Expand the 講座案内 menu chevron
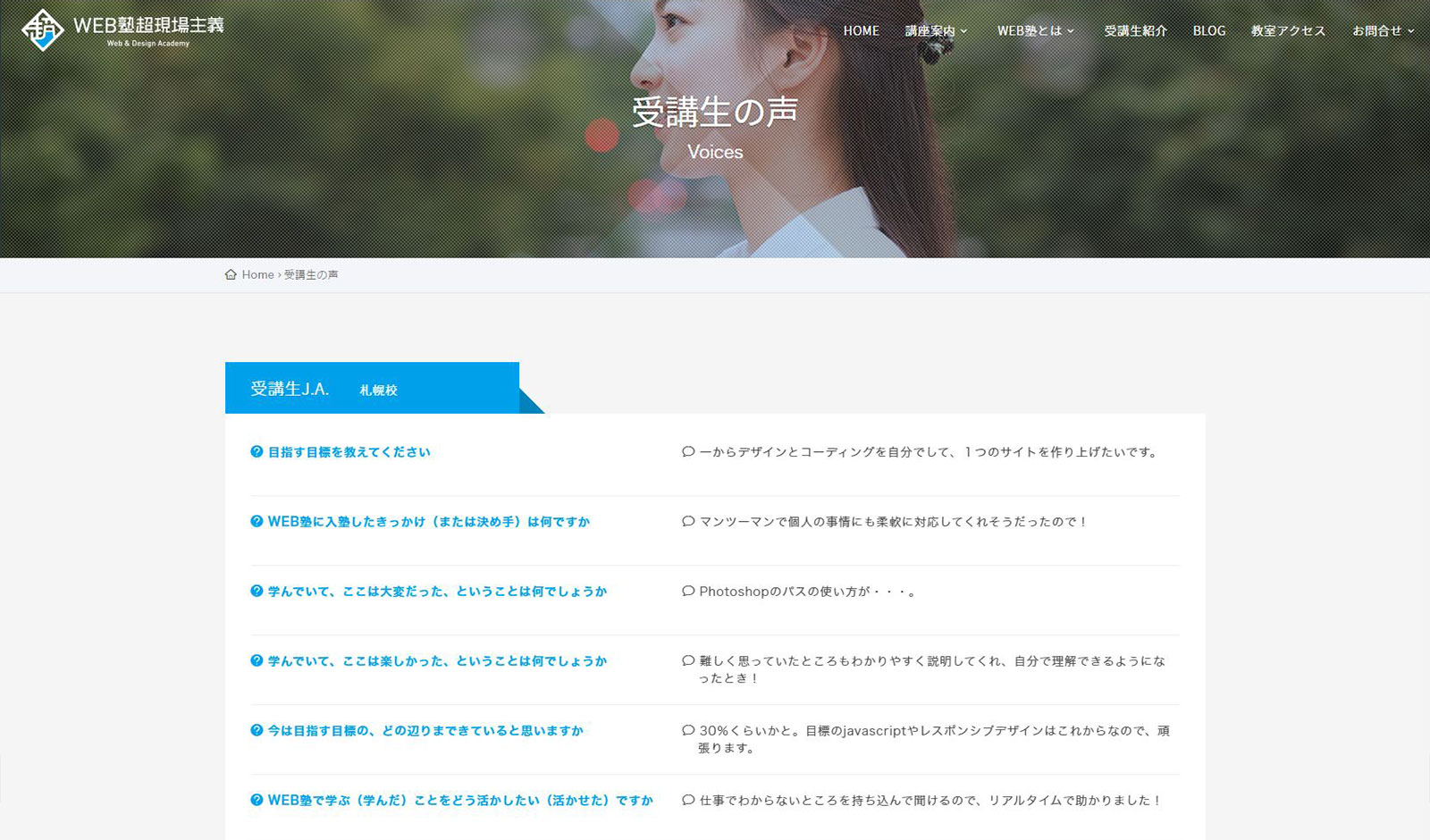 tap(963, 31)
